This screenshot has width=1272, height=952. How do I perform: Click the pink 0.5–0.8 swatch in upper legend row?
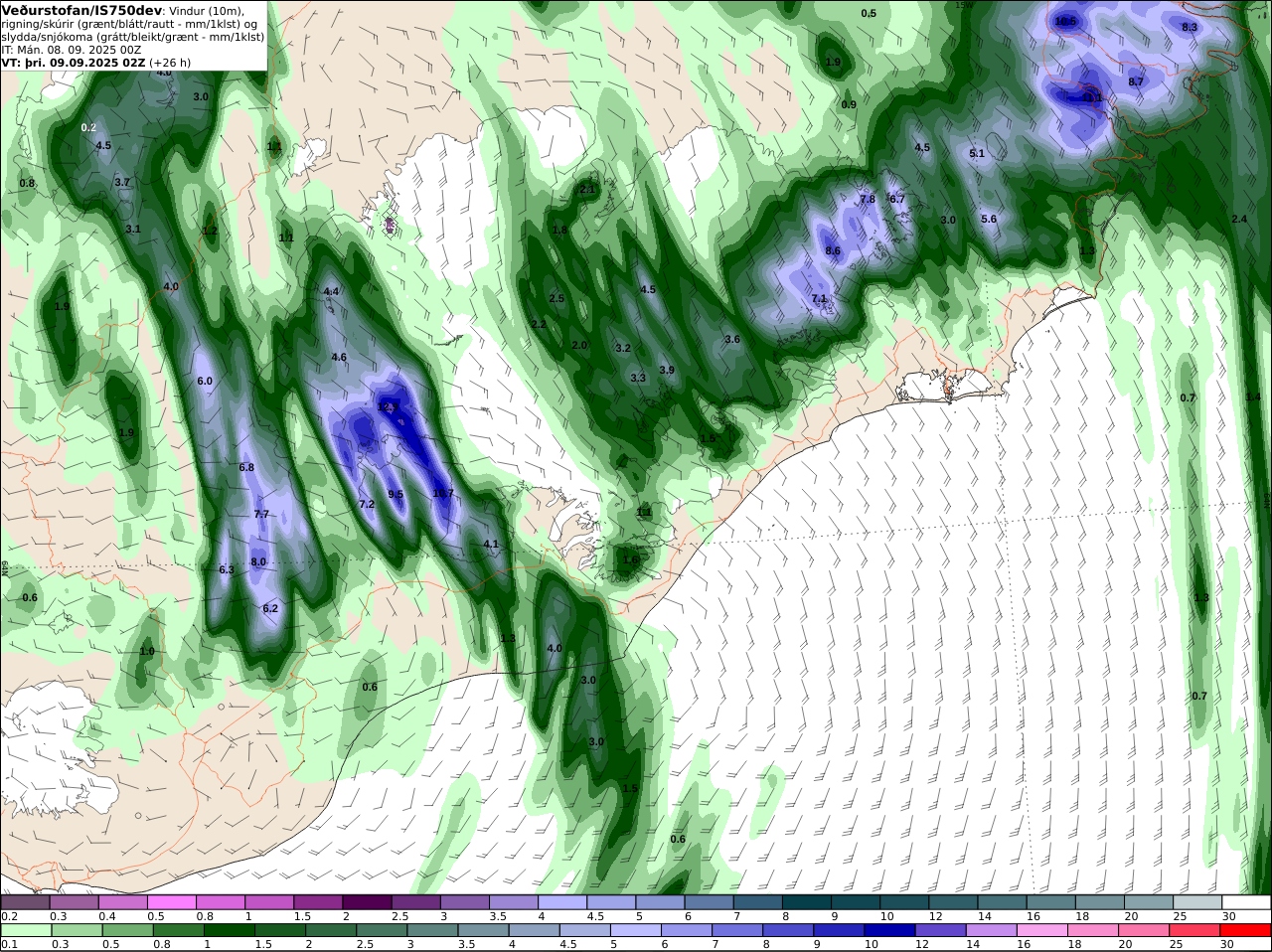coord(172,902)
